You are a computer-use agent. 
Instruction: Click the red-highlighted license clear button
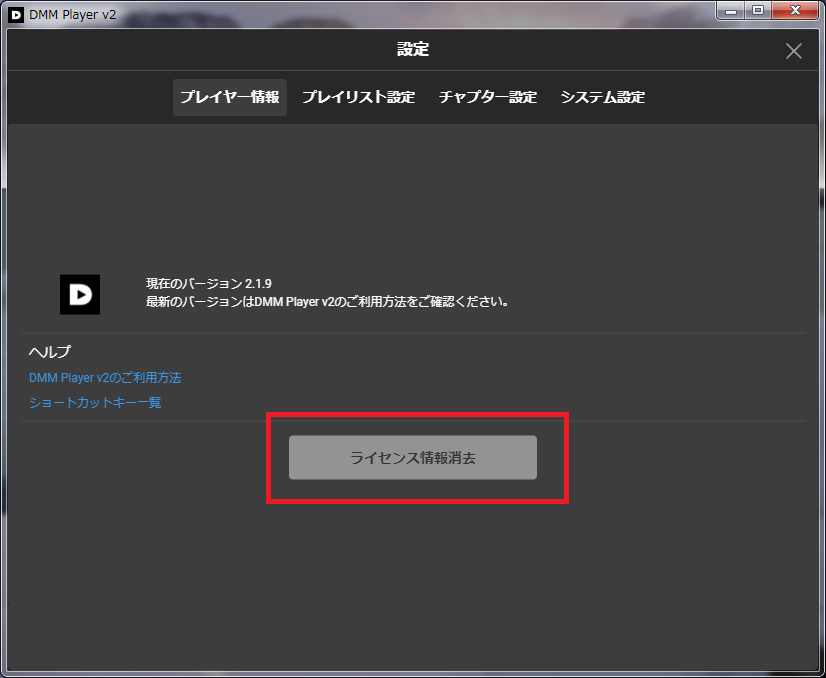412,457
